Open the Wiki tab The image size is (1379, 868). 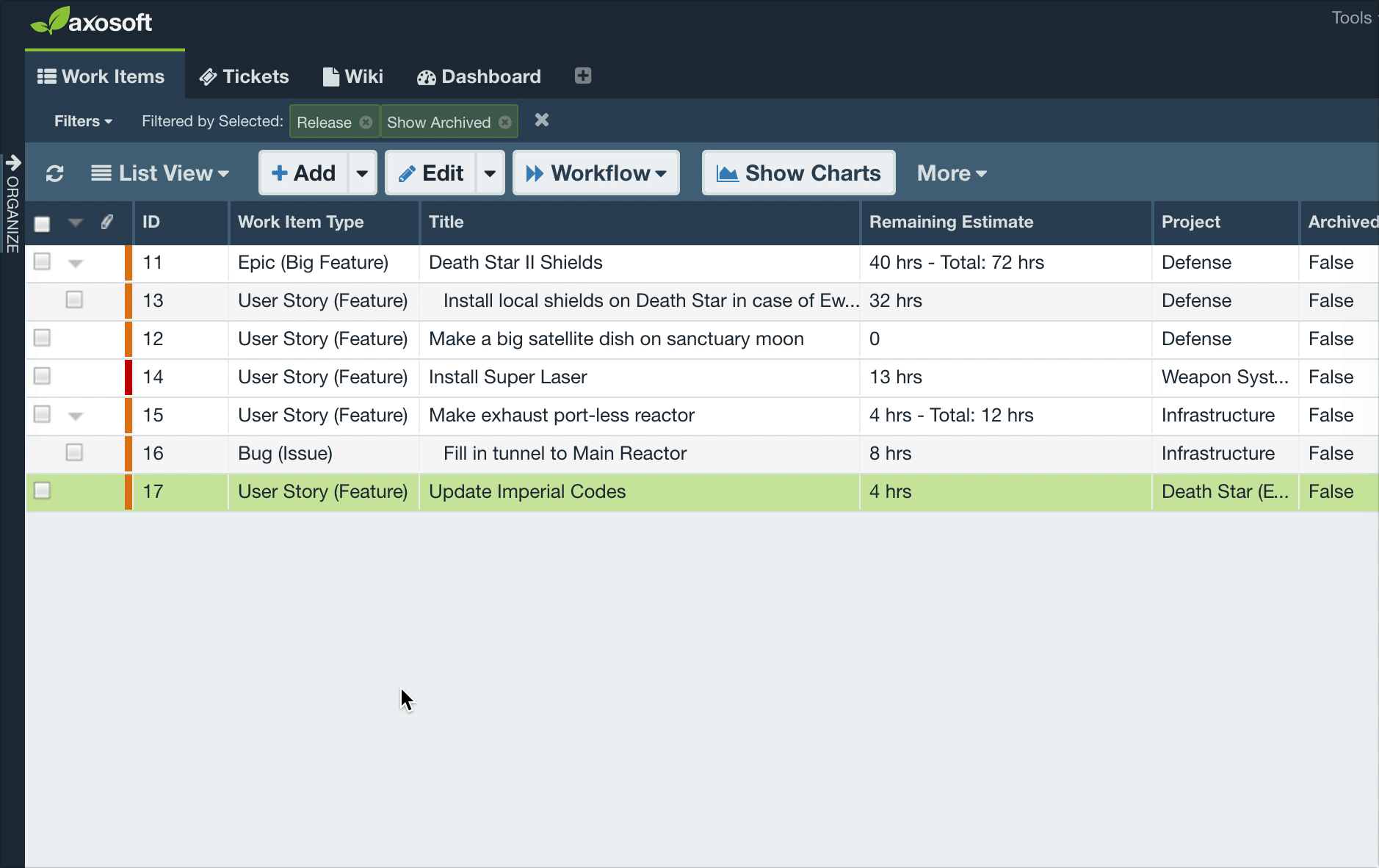353,76
